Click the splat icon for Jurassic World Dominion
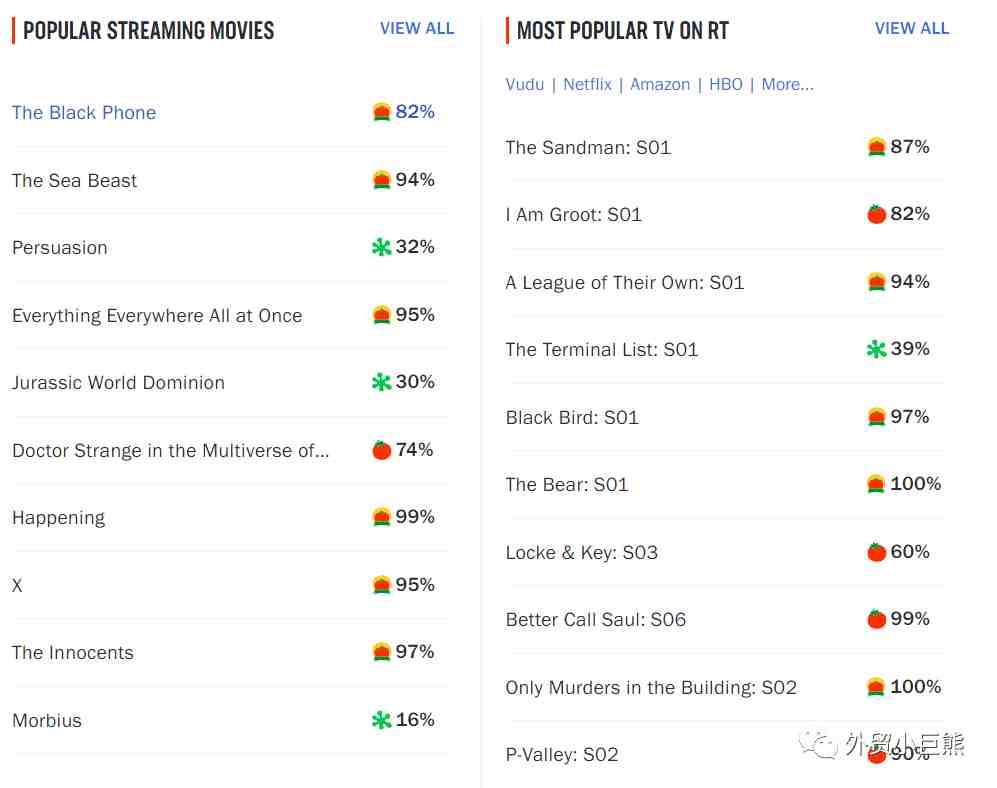 point(381,382)
